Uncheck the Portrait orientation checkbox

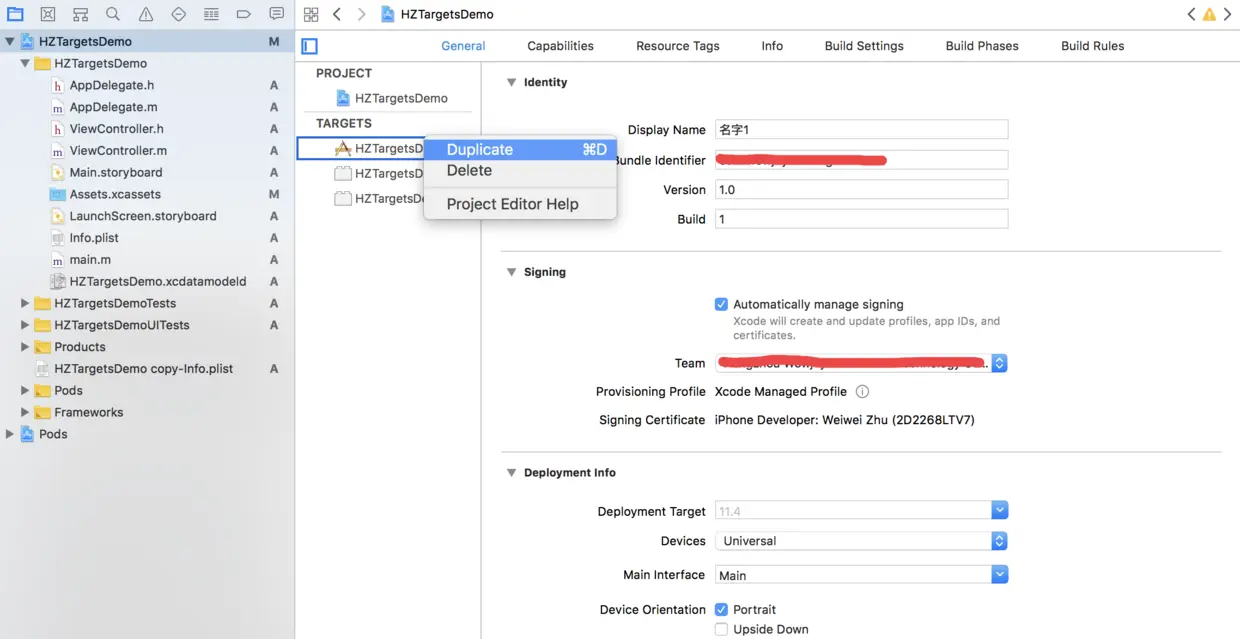tap(721, 609)
